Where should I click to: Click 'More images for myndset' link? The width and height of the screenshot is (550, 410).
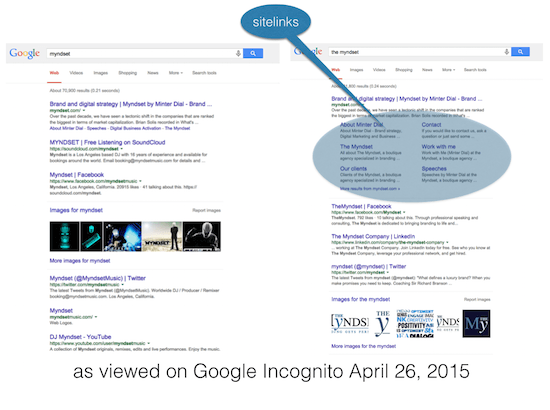coord(80,261)
